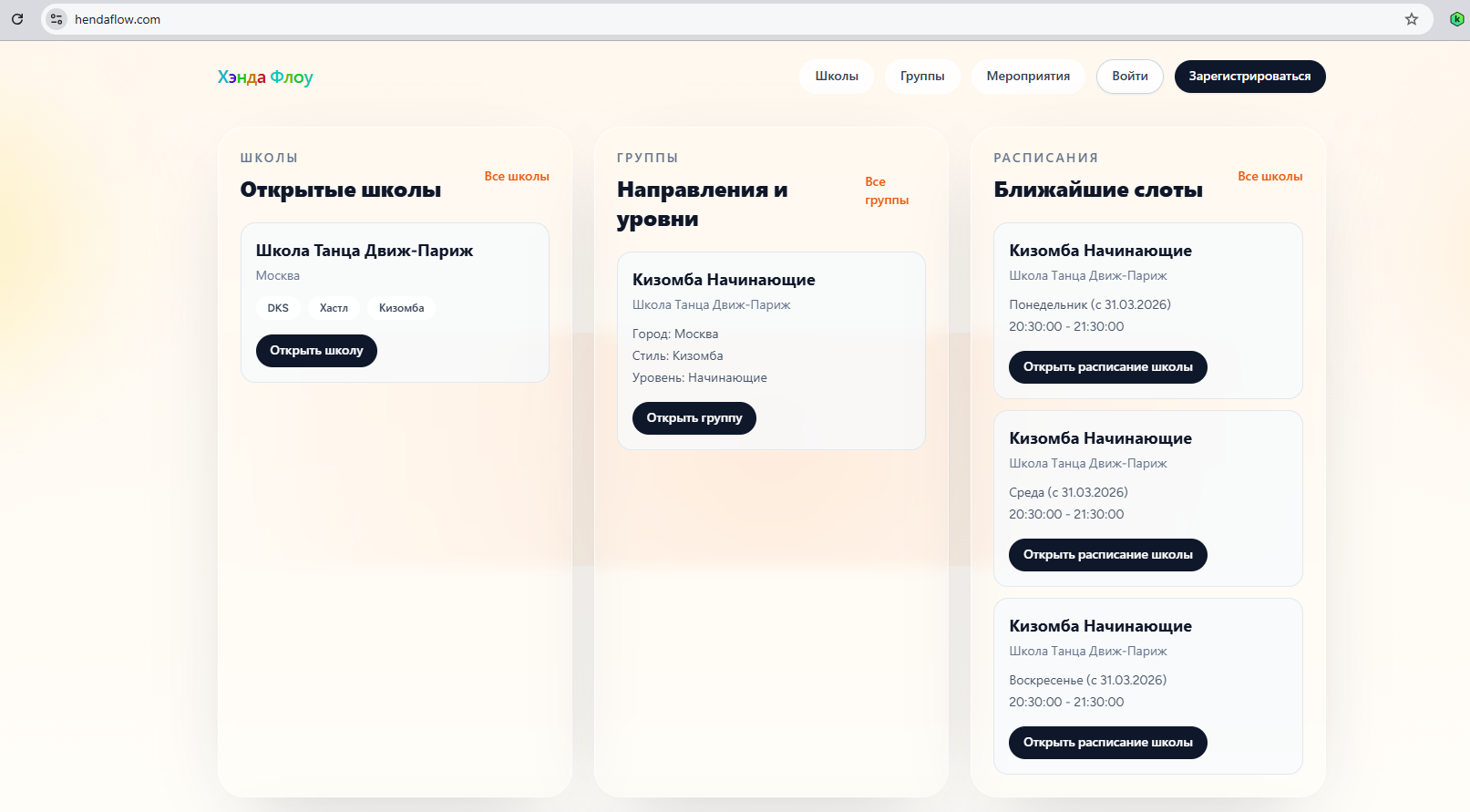Click the Войти button
This screenshot has width=1470, height=812.
1130,77
